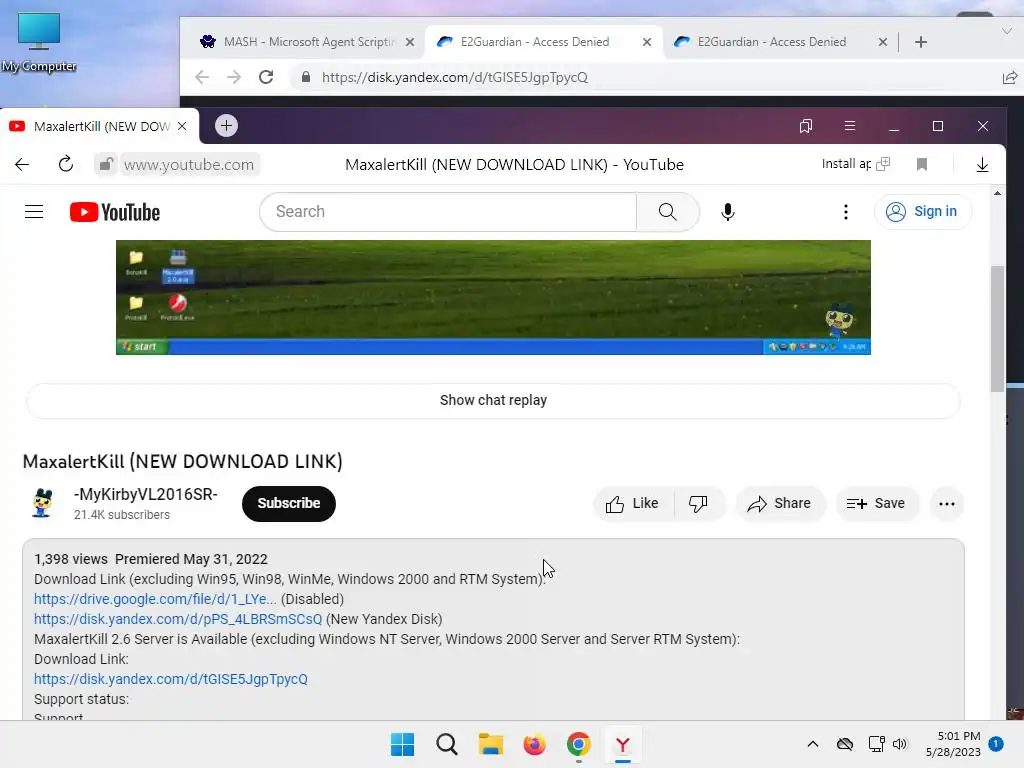Screen dimensions: 1024x768
Task: Expand tab list chevron in background browser
Action: click(1006, 31)
